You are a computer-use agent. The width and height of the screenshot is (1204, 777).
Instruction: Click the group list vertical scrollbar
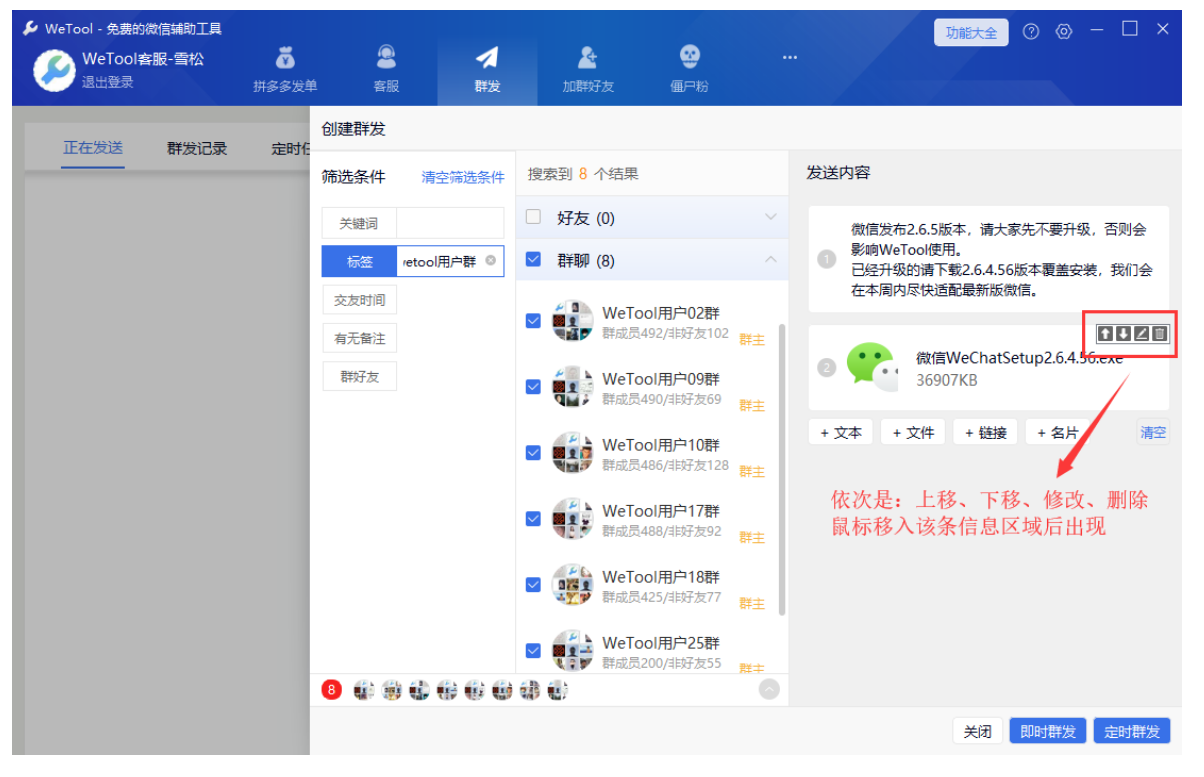[x=782, y=470]
